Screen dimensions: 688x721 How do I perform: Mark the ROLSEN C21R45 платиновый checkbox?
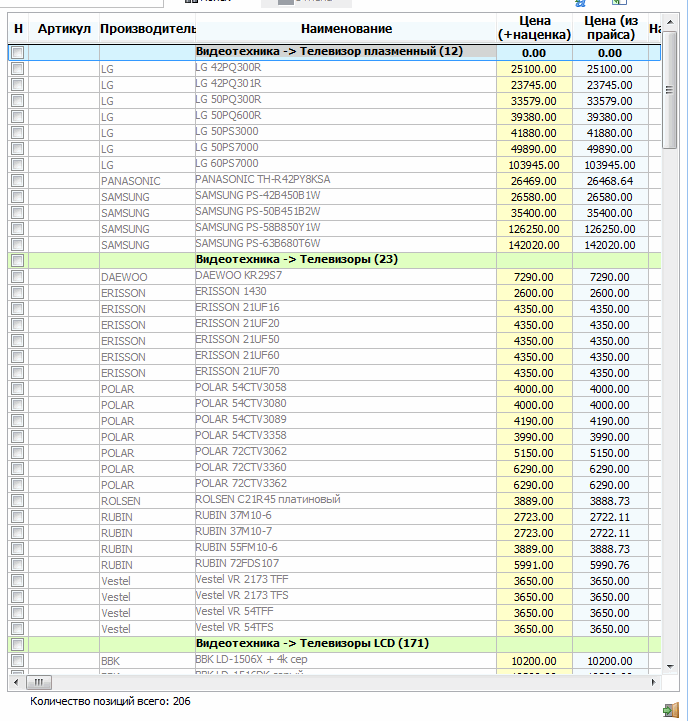[x=17, y=501]
